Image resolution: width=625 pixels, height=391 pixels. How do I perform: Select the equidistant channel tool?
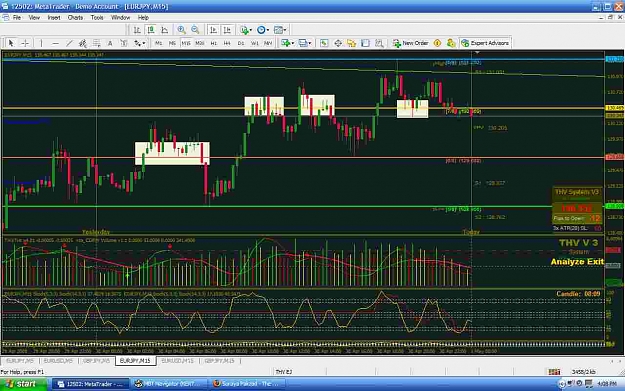coord(83,43)
